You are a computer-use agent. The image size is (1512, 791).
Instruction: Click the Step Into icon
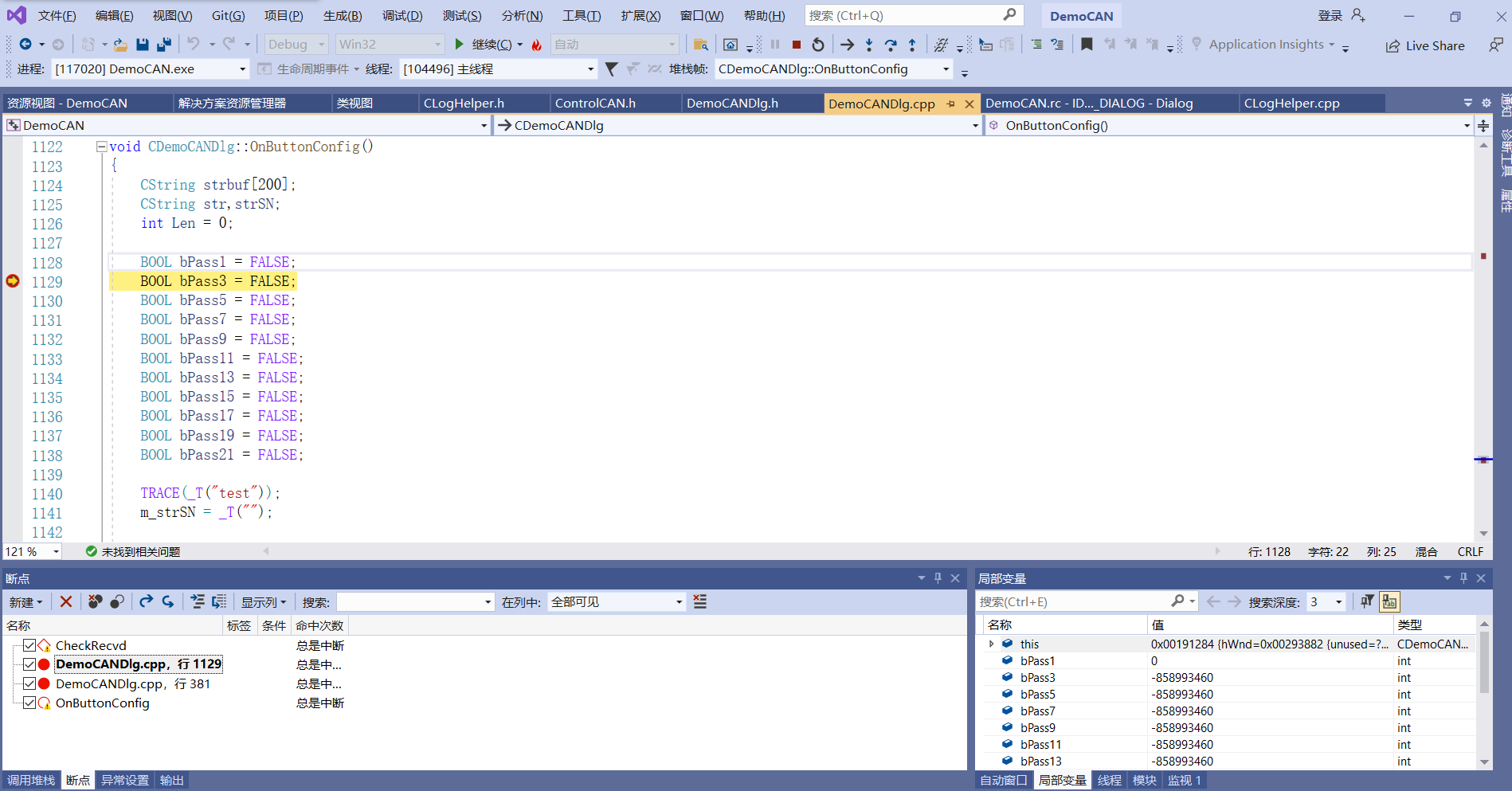(x=869, y=44)
